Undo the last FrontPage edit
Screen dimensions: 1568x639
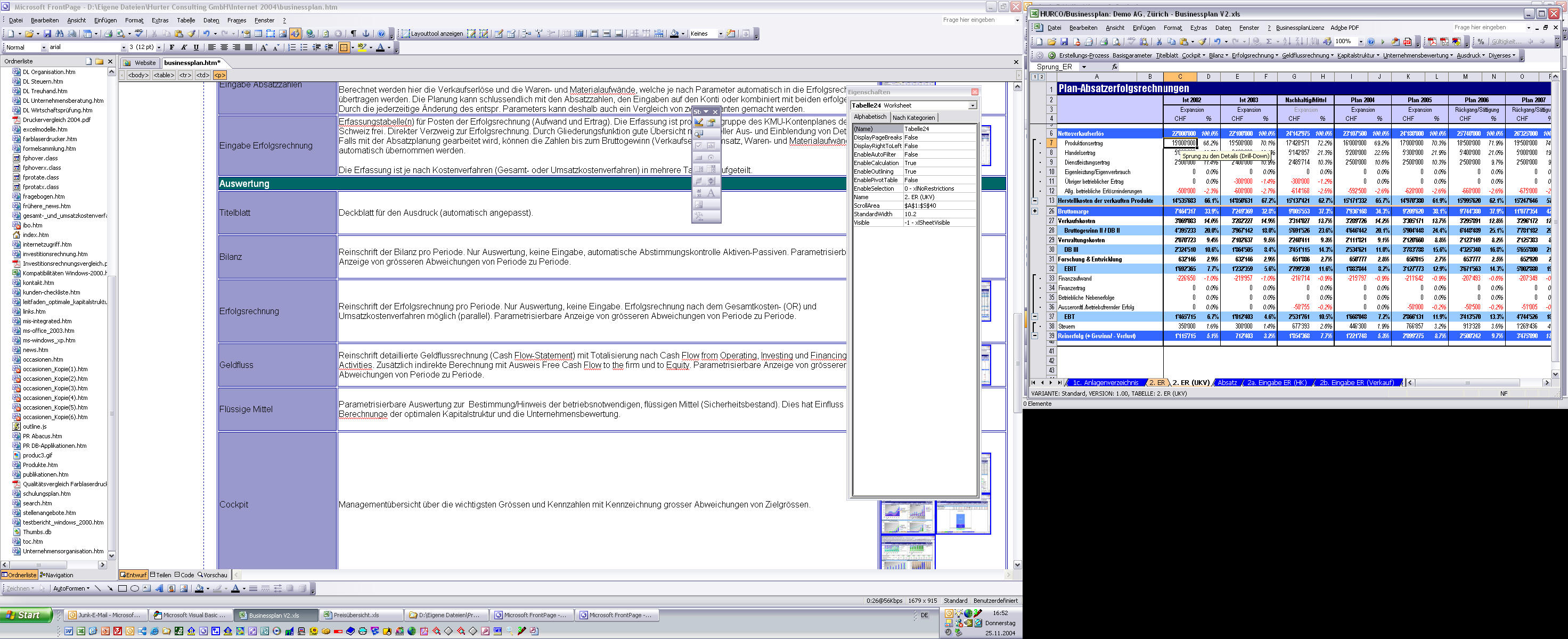pos(206,34)
